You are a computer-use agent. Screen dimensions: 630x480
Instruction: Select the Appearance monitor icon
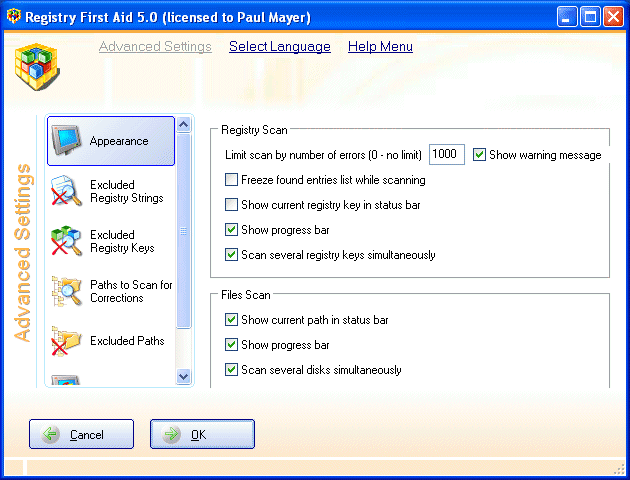68,140
